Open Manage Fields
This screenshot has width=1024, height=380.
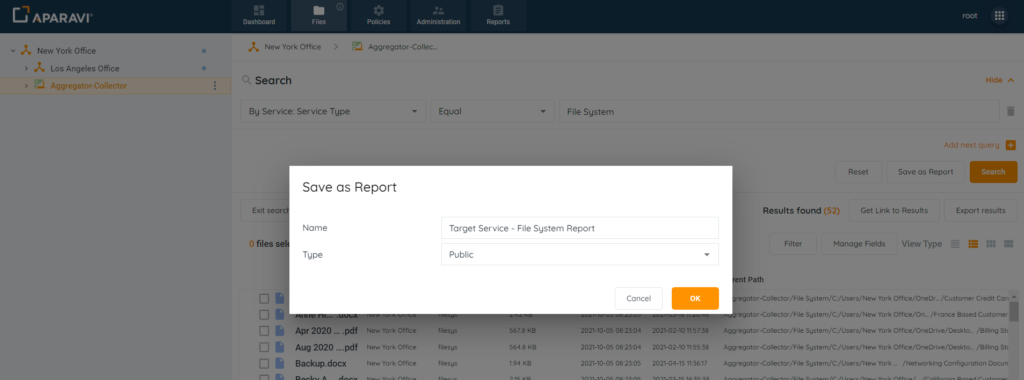point(859,244)
